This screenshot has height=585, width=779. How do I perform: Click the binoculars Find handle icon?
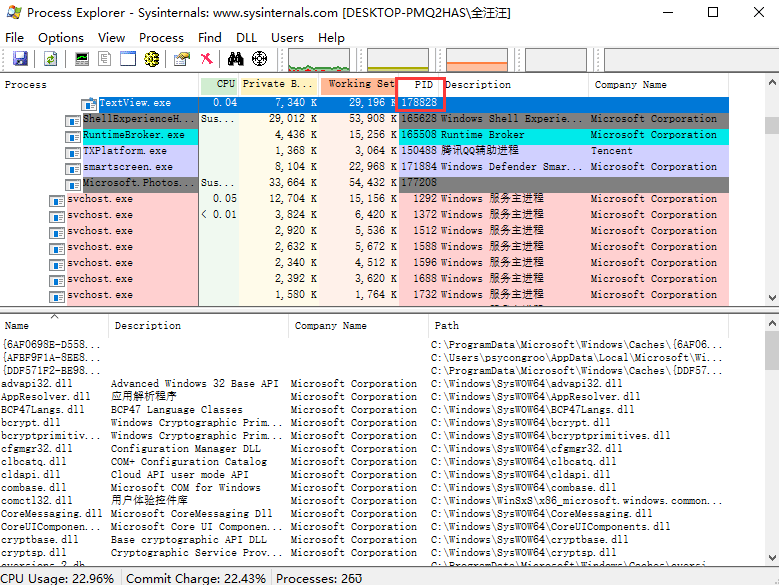click(x=235, y=59)
